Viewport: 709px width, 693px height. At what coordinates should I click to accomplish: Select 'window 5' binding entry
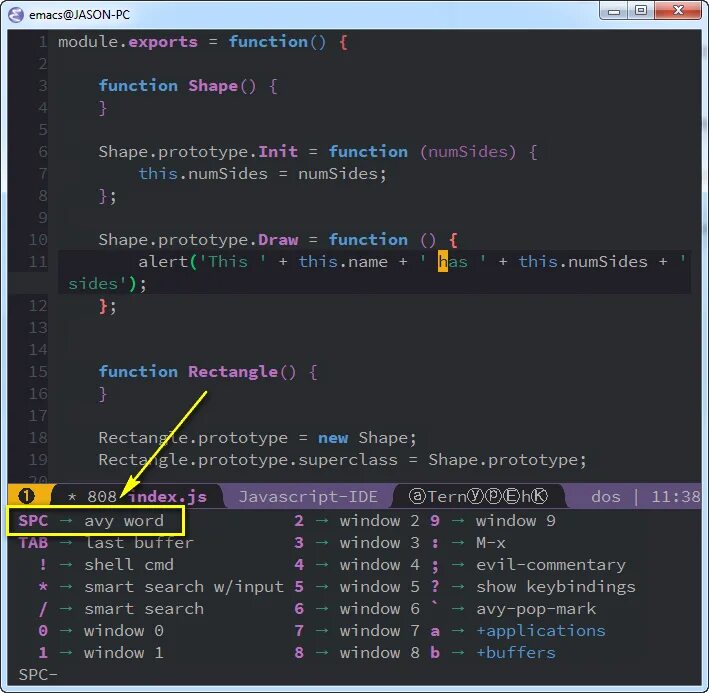356,587
